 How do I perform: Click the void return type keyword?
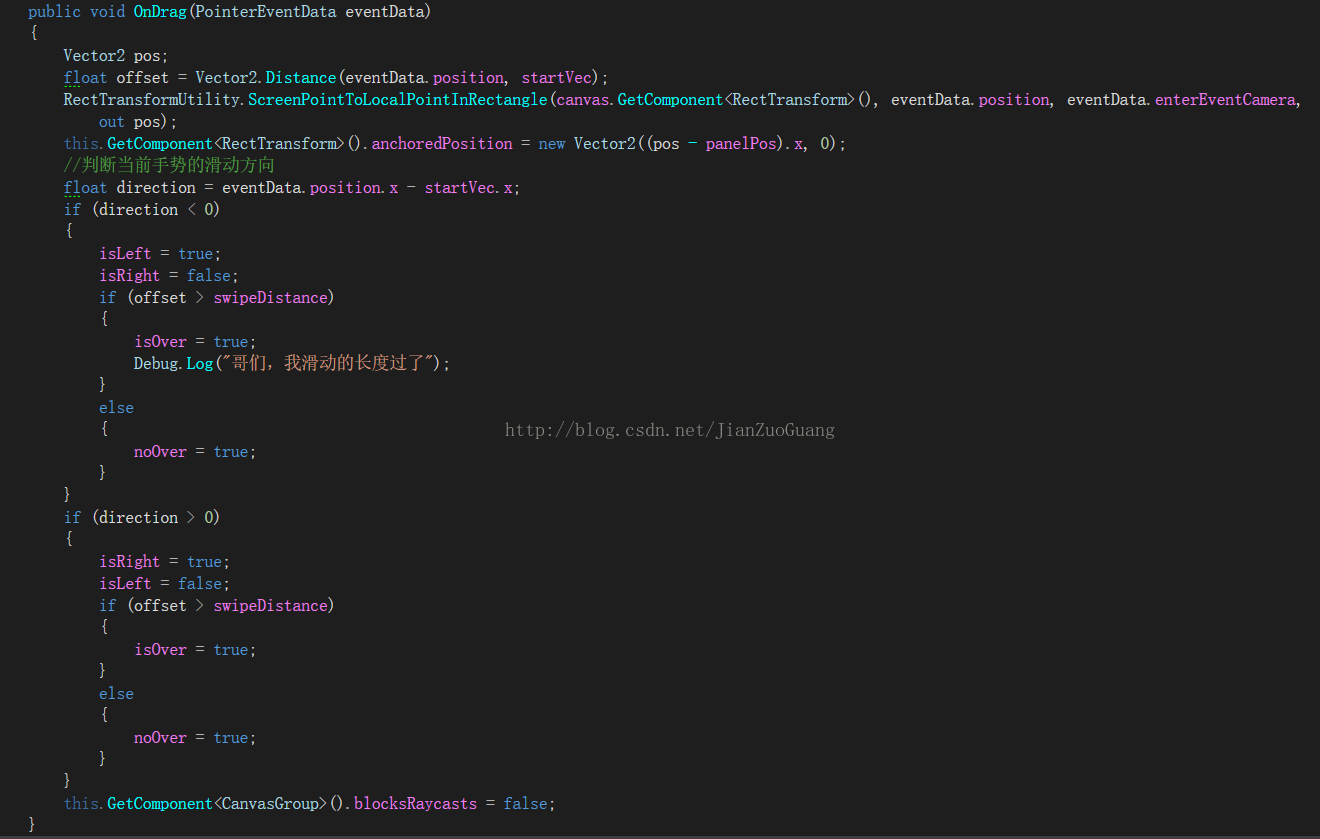(107, 12)
